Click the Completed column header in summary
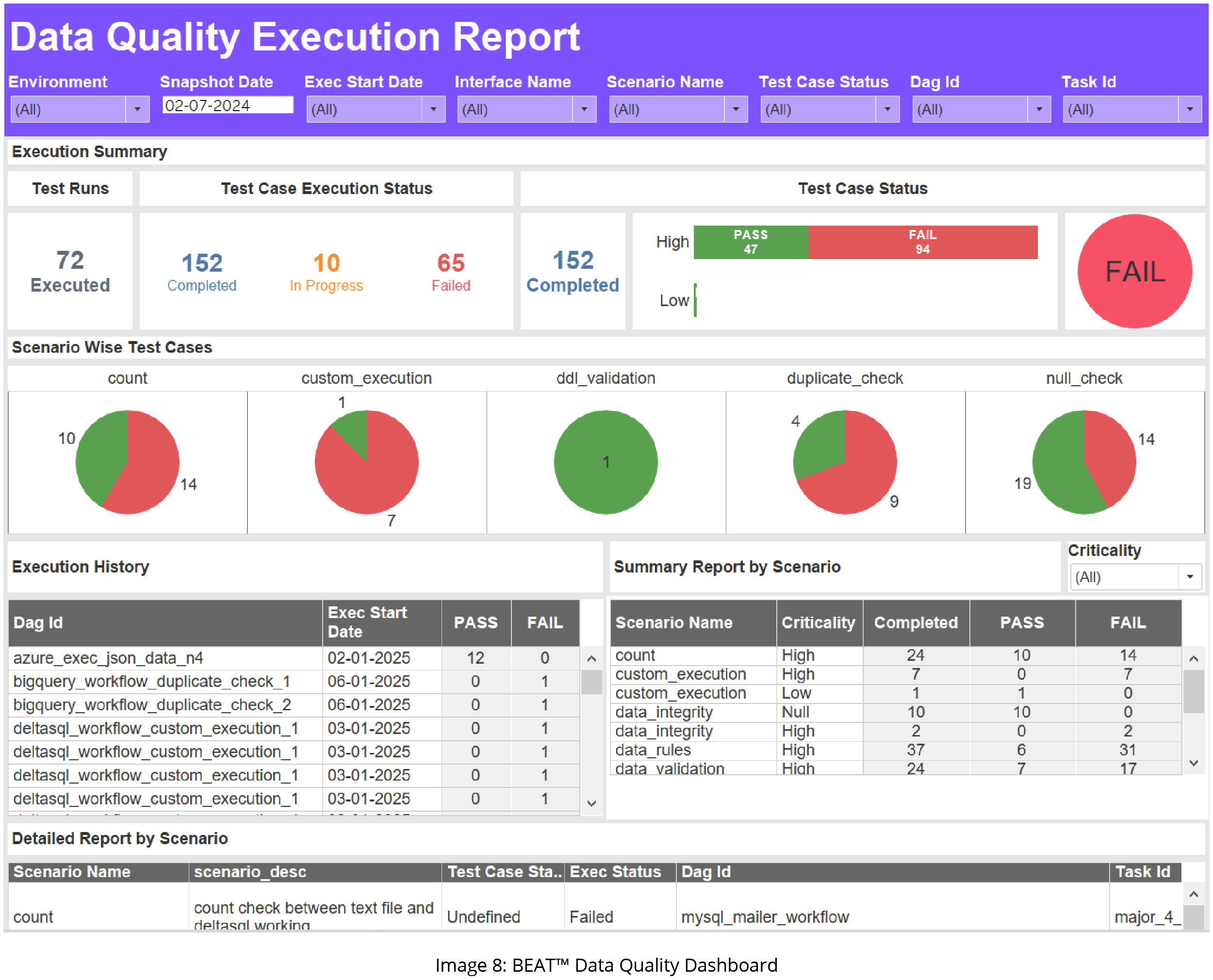1213x980 pixels. [x=916, y=622]
